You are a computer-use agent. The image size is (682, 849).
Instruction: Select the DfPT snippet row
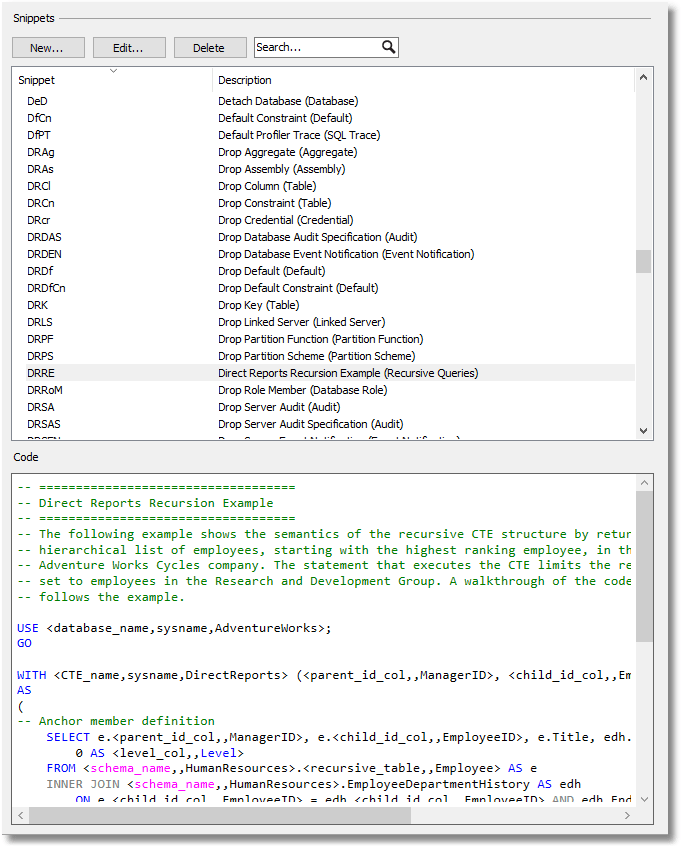(x=330, y=135)
